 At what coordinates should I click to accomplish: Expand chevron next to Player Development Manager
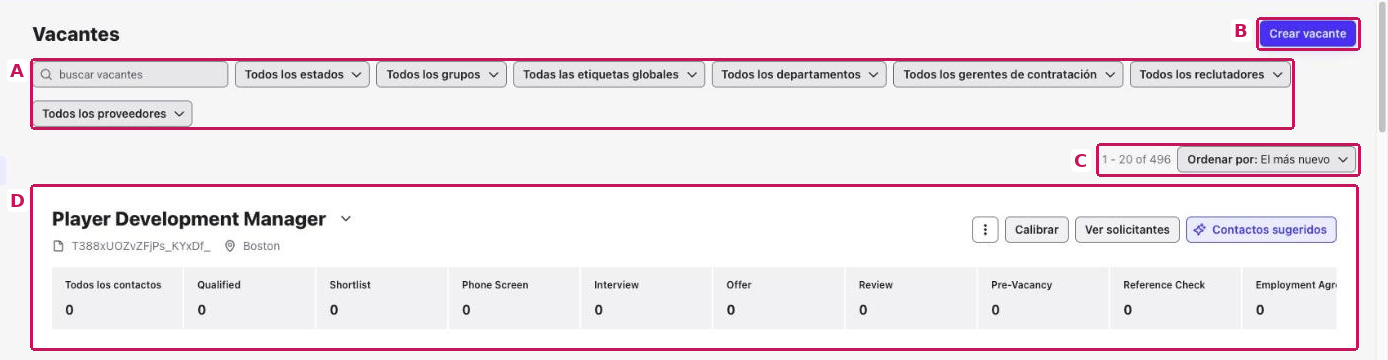346,218
